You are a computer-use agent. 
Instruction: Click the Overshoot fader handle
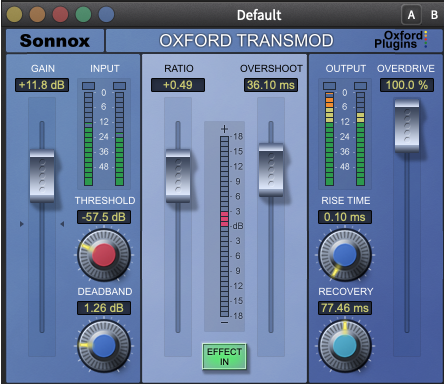tap(271, 170)
